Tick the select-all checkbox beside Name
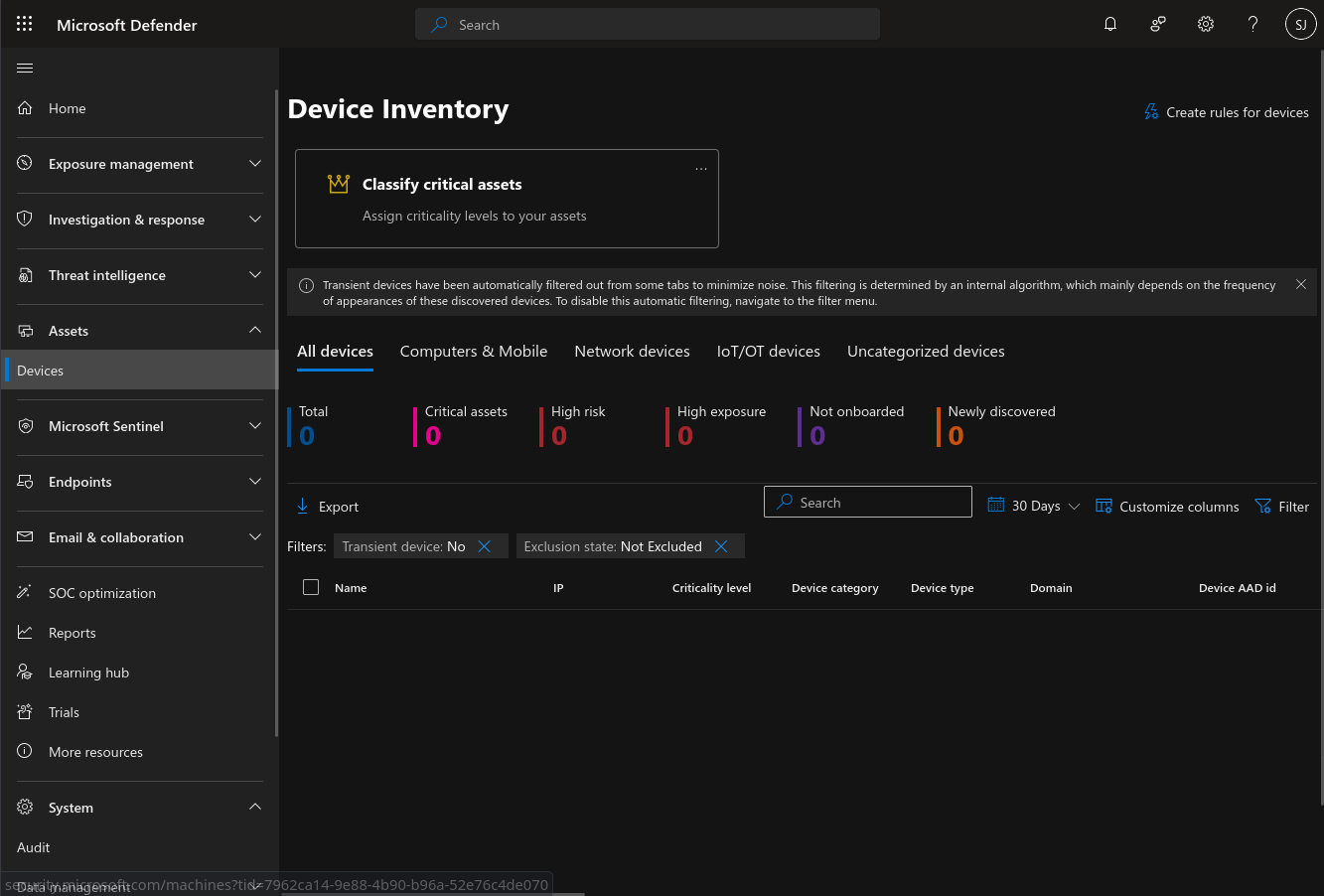The width and height of the screenshot is (1324, 896). 311,588
